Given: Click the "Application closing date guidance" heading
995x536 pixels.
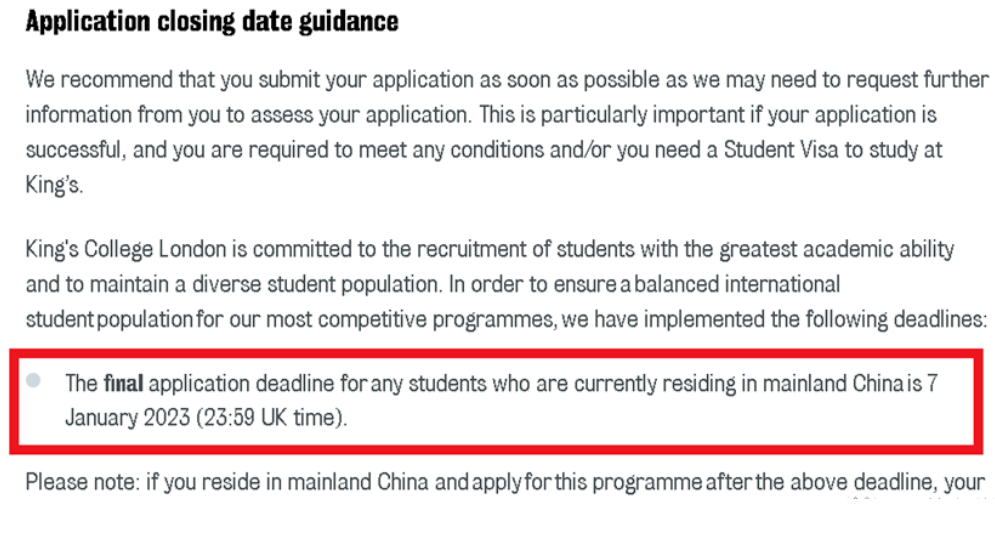Looking at the screenshot, I should 212,22.
